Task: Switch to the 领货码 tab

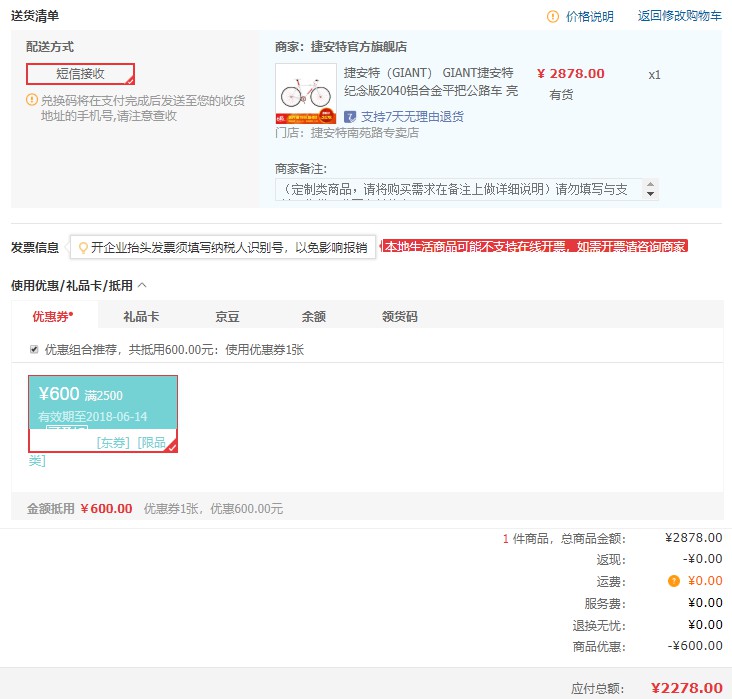Action: point(400,317)
